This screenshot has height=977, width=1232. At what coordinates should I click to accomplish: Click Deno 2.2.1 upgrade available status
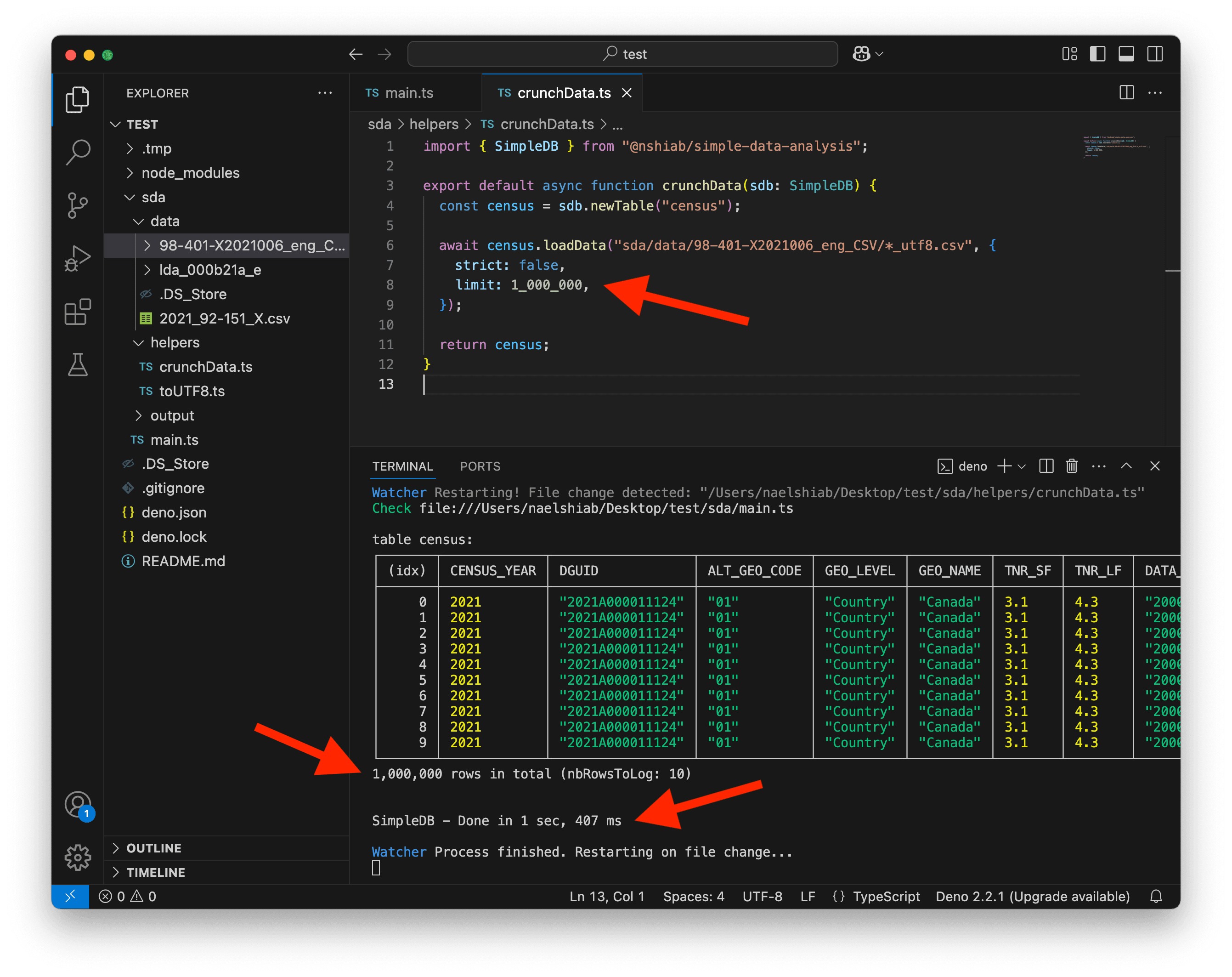coord(1033,896)
